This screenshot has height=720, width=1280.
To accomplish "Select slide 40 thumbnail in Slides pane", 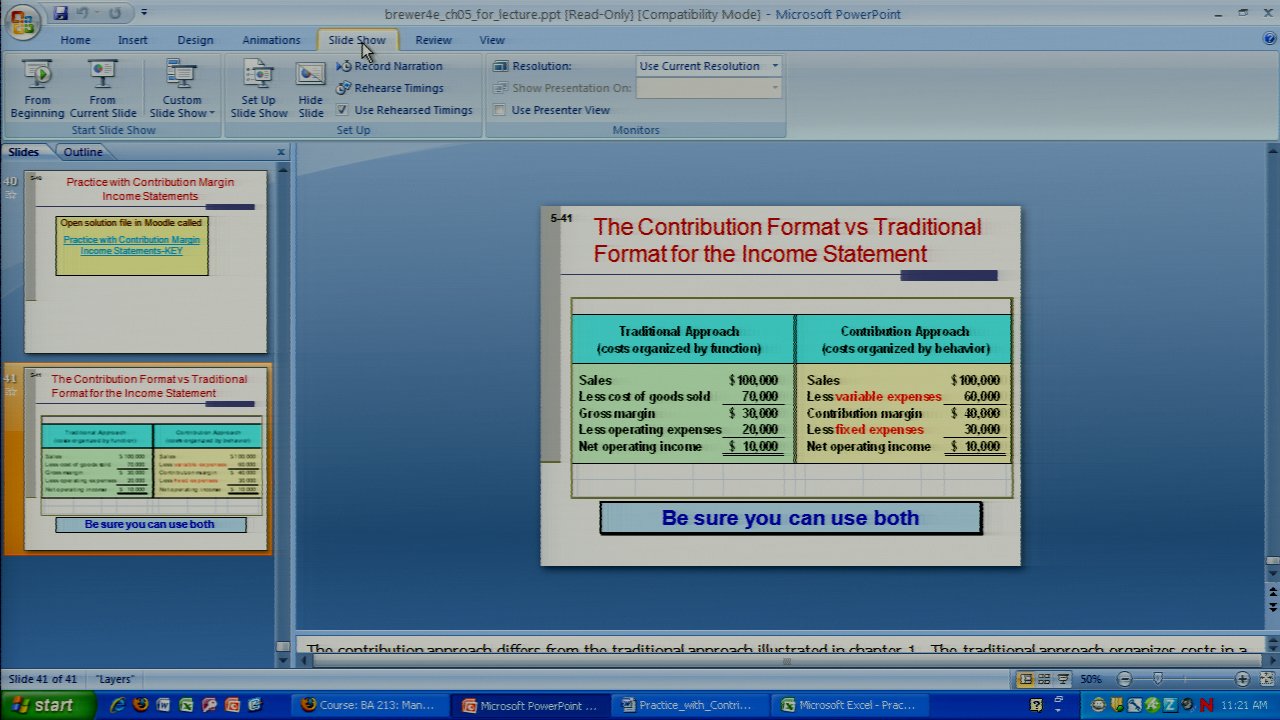I will [146, 262].
